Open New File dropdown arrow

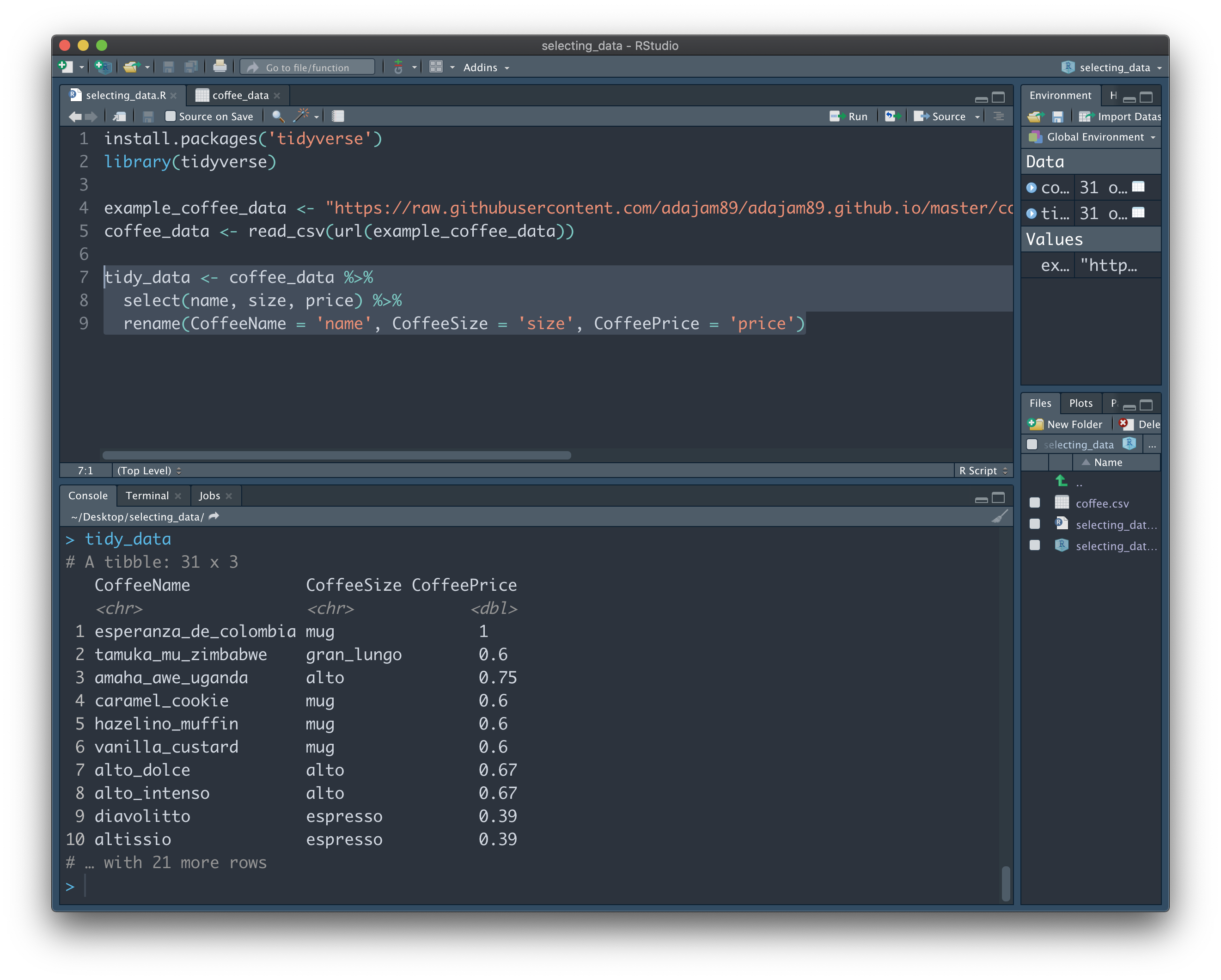point(81,67)
